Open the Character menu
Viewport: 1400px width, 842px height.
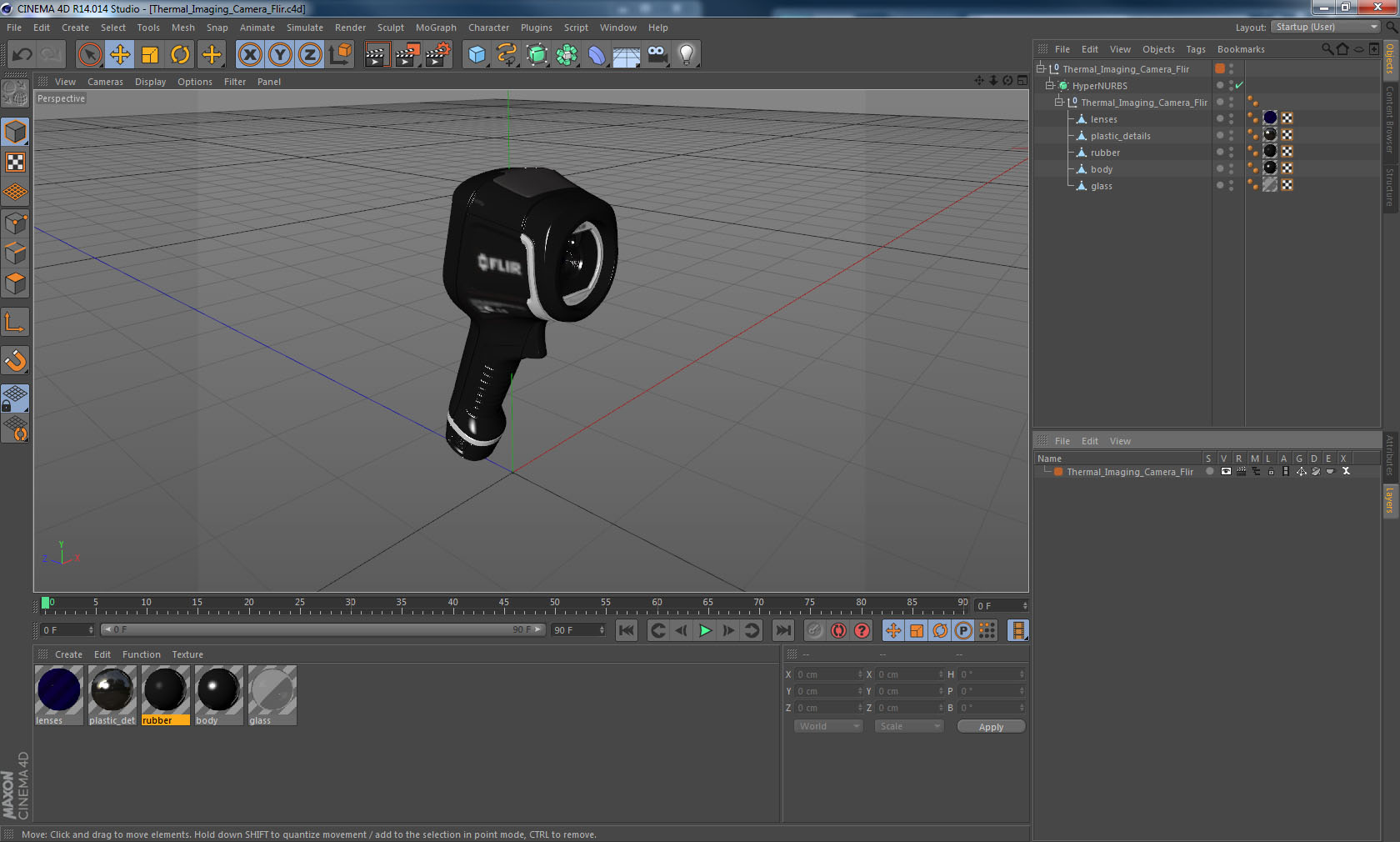[x=488, y=28]
